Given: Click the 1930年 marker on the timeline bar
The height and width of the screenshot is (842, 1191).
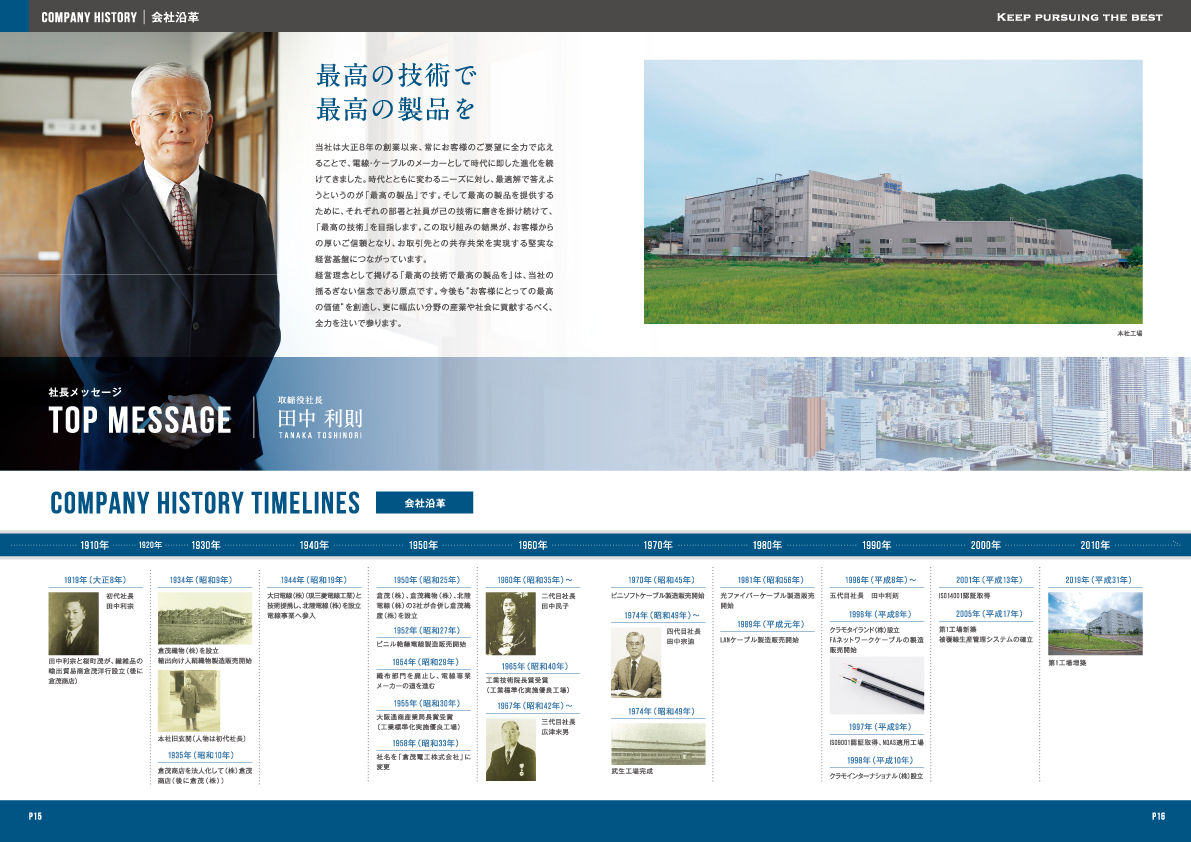Looking at the screenshot, I should [x=206, y=545].
